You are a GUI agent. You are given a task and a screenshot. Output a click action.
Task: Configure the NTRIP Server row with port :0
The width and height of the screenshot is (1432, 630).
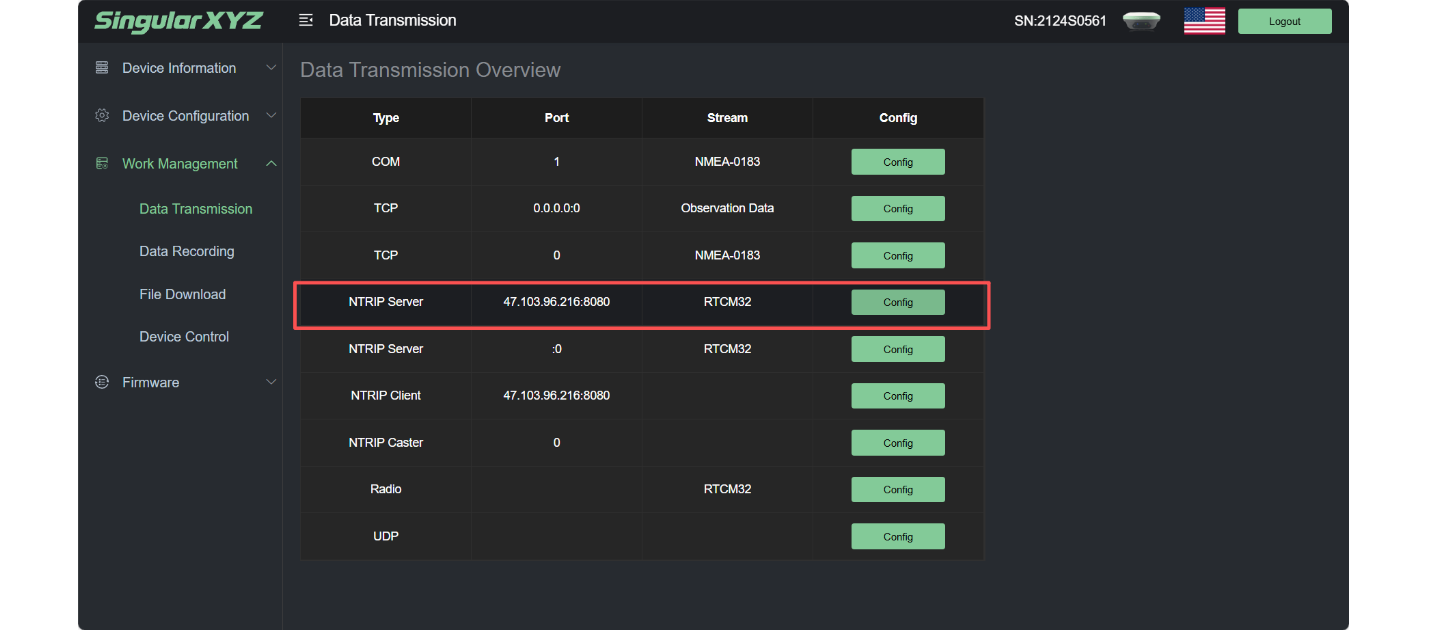coord(898,349)
